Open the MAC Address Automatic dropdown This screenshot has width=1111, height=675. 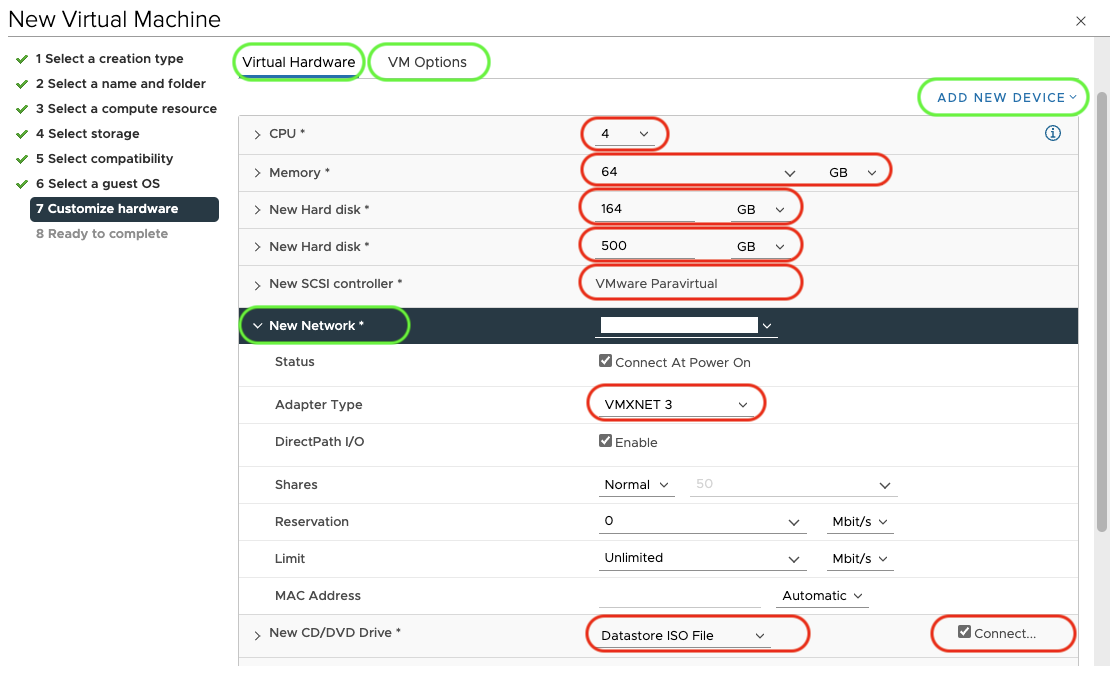821,595
